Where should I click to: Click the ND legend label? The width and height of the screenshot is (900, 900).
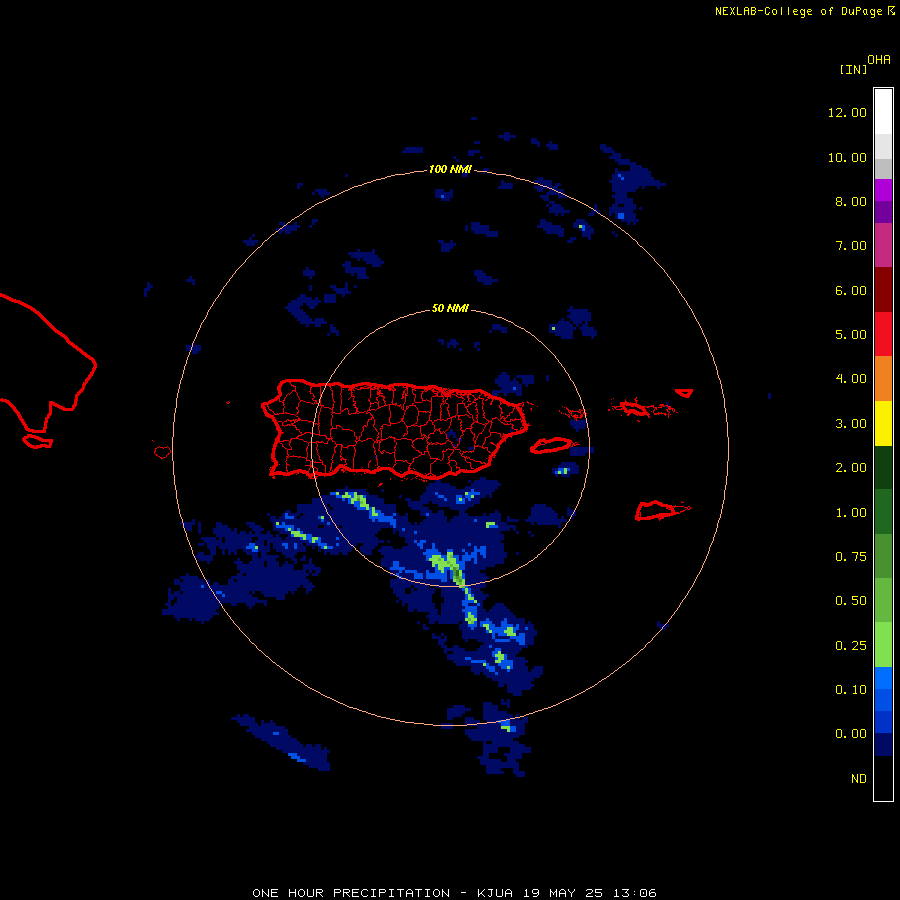(859, 779)
